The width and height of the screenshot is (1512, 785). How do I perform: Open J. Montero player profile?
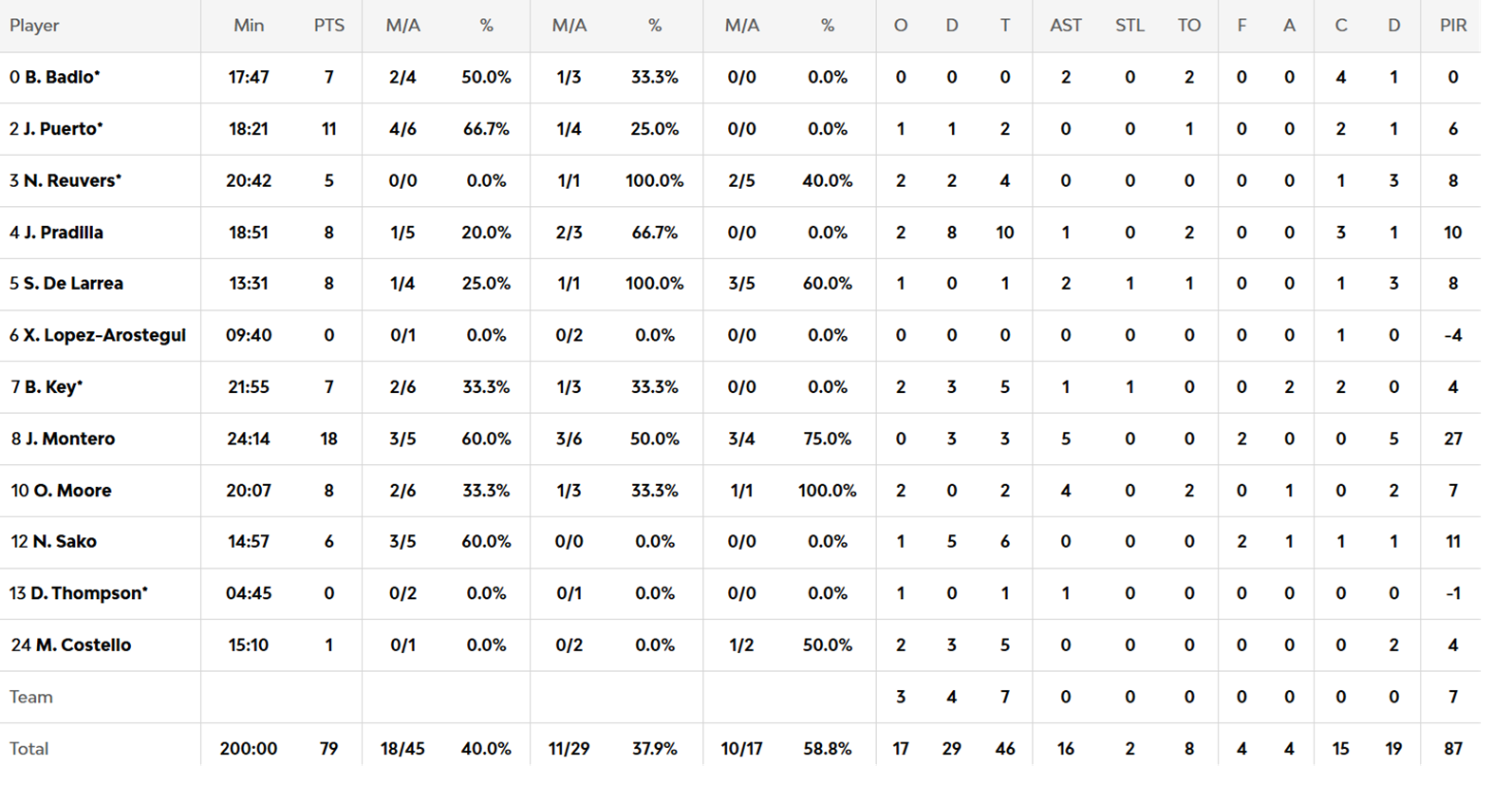point(69,439)
